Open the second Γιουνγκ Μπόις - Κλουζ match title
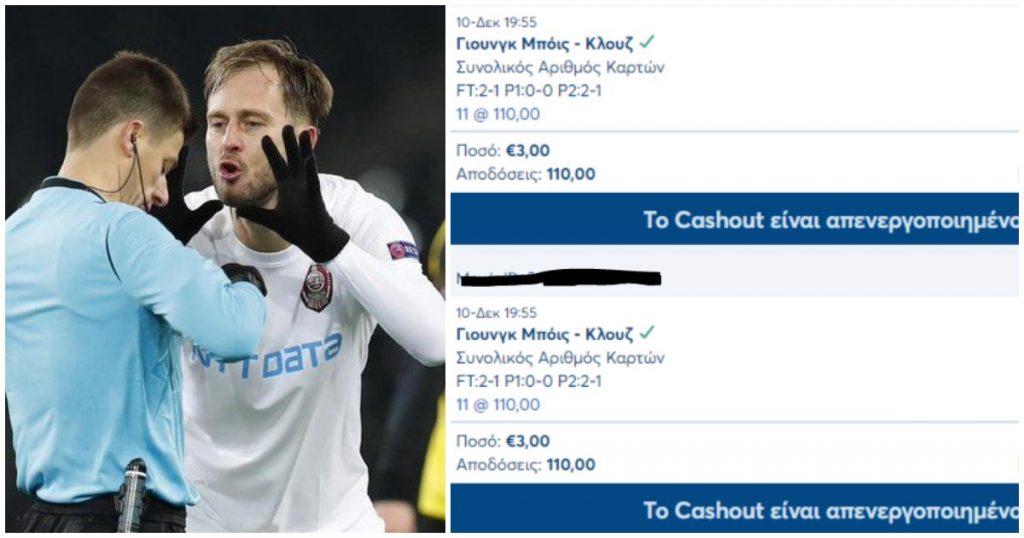The height and width of the screenshot is (538, 1024). (x=545, y=334)
